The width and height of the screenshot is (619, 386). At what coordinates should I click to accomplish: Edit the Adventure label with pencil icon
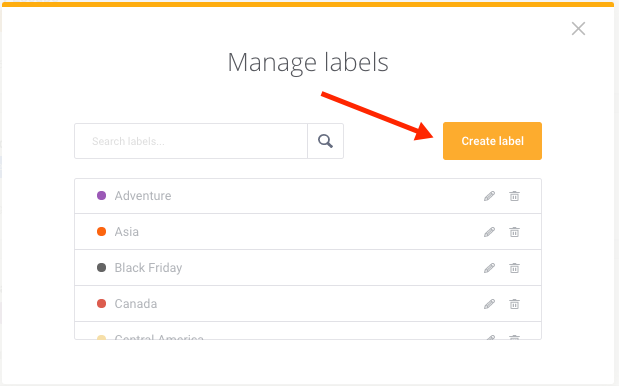click(490, 196)
